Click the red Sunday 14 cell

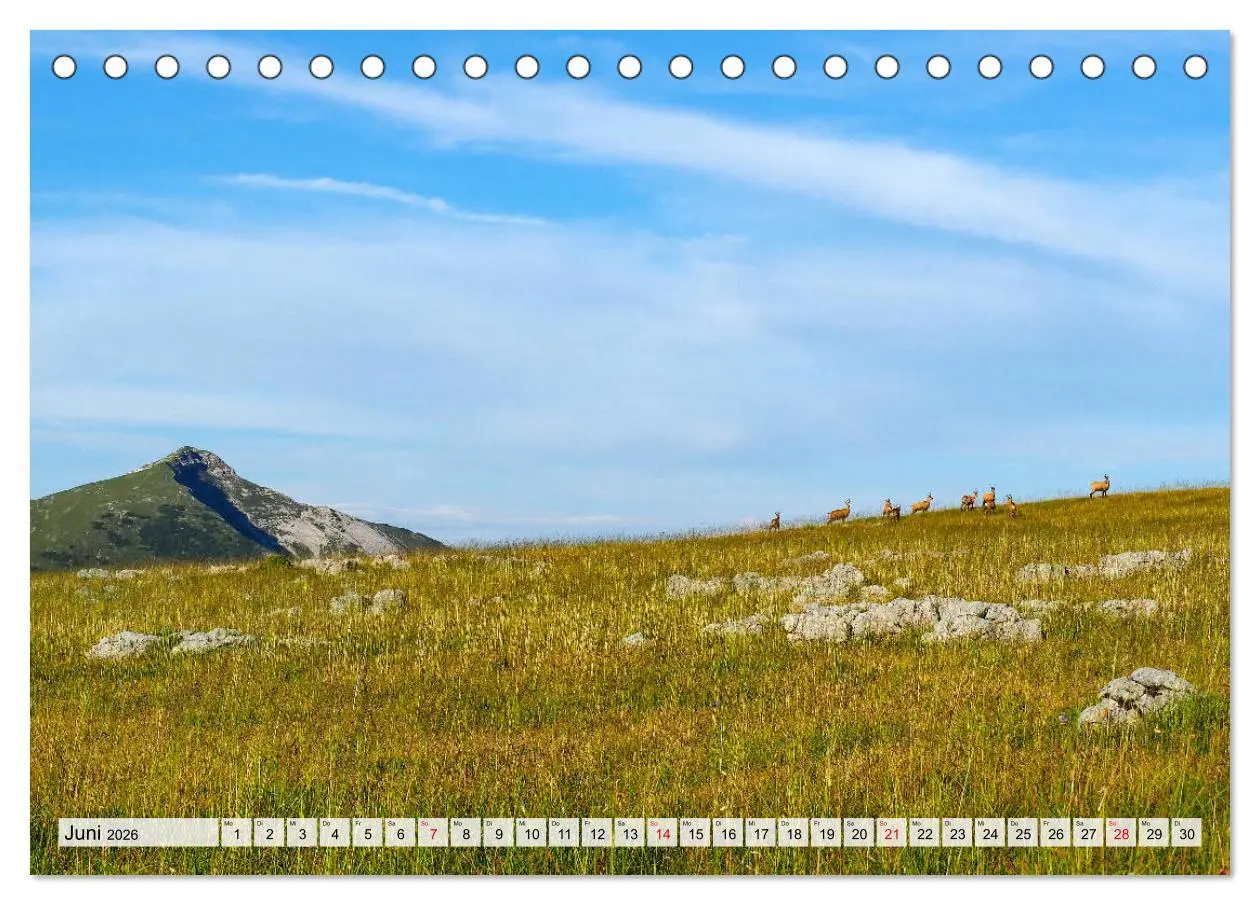click(x=662, y=833)
